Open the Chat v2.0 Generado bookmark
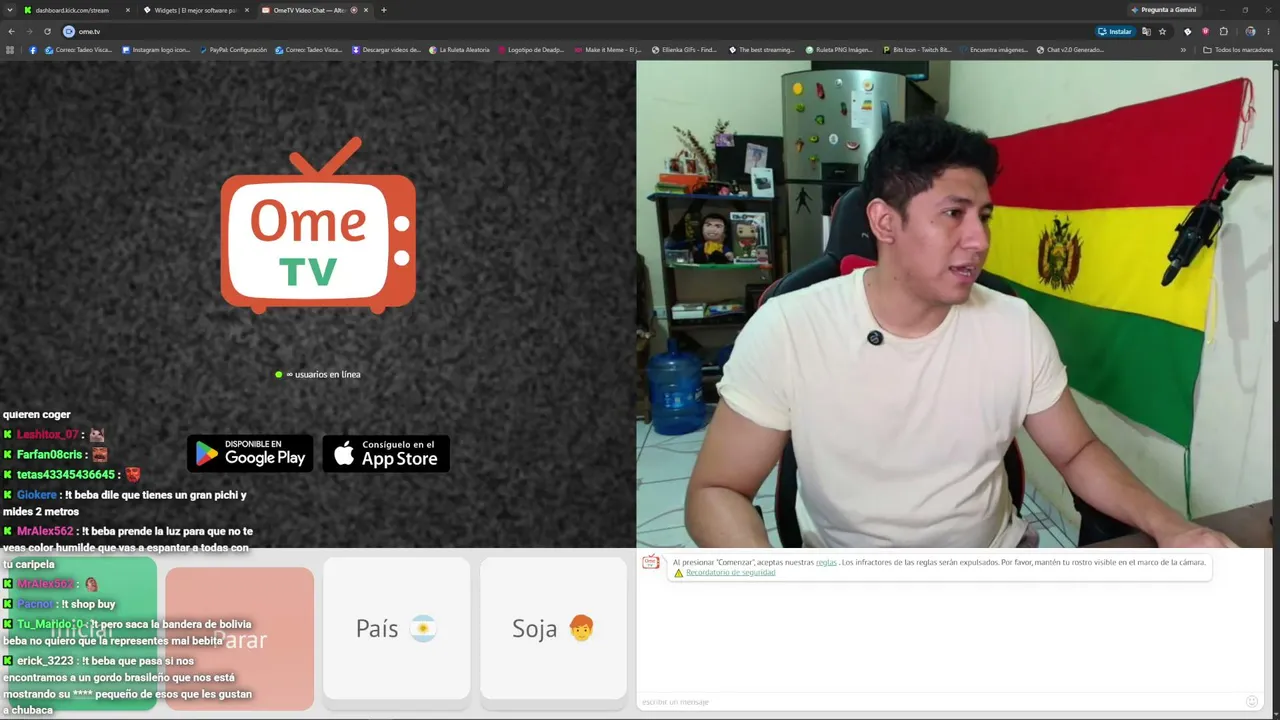Viewport: 1280px width, 720px height. coord(1070,50)
